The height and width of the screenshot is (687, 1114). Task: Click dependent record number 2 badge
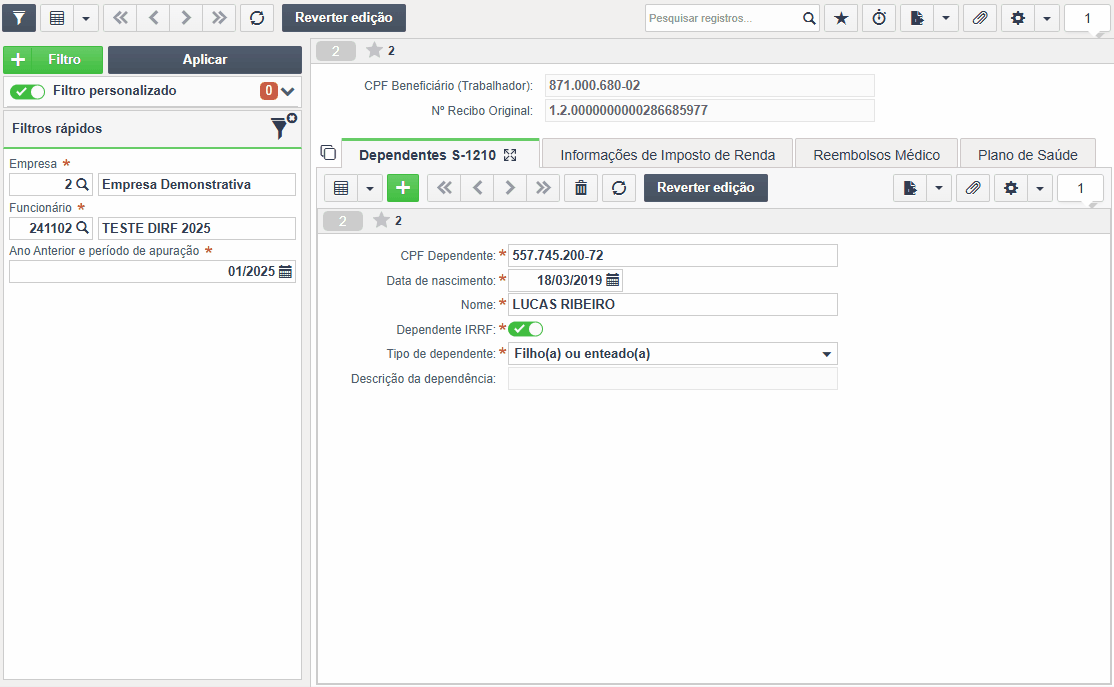click(342, 221)
